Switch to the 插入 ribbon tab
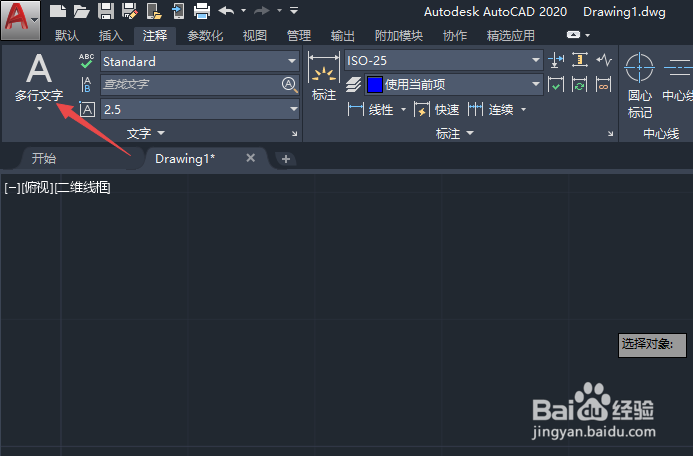The image size is (693, 456). (x=110, y=35)
